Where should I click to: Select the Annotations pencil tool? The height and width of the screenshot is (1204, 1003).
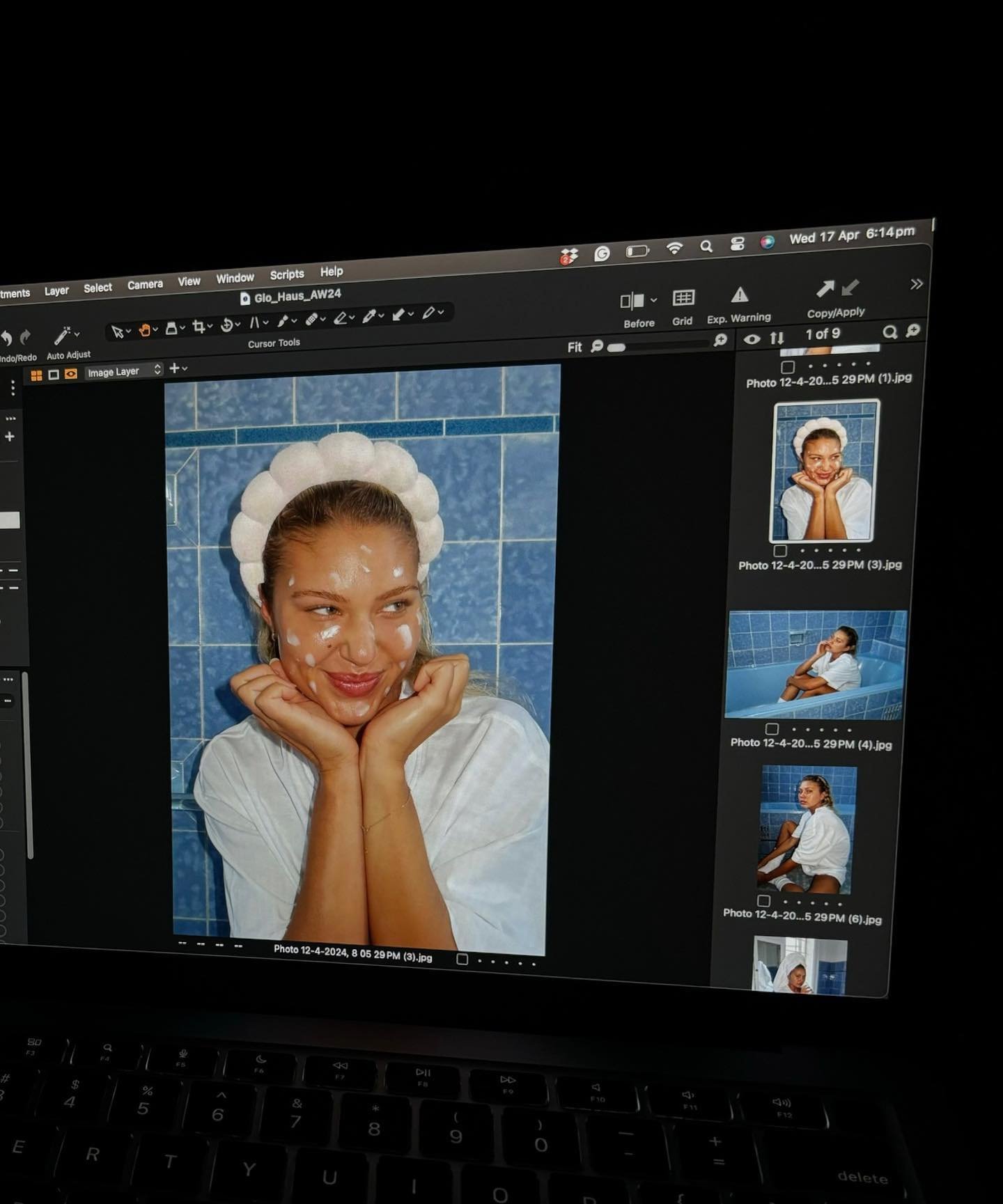tap(428, 313)
